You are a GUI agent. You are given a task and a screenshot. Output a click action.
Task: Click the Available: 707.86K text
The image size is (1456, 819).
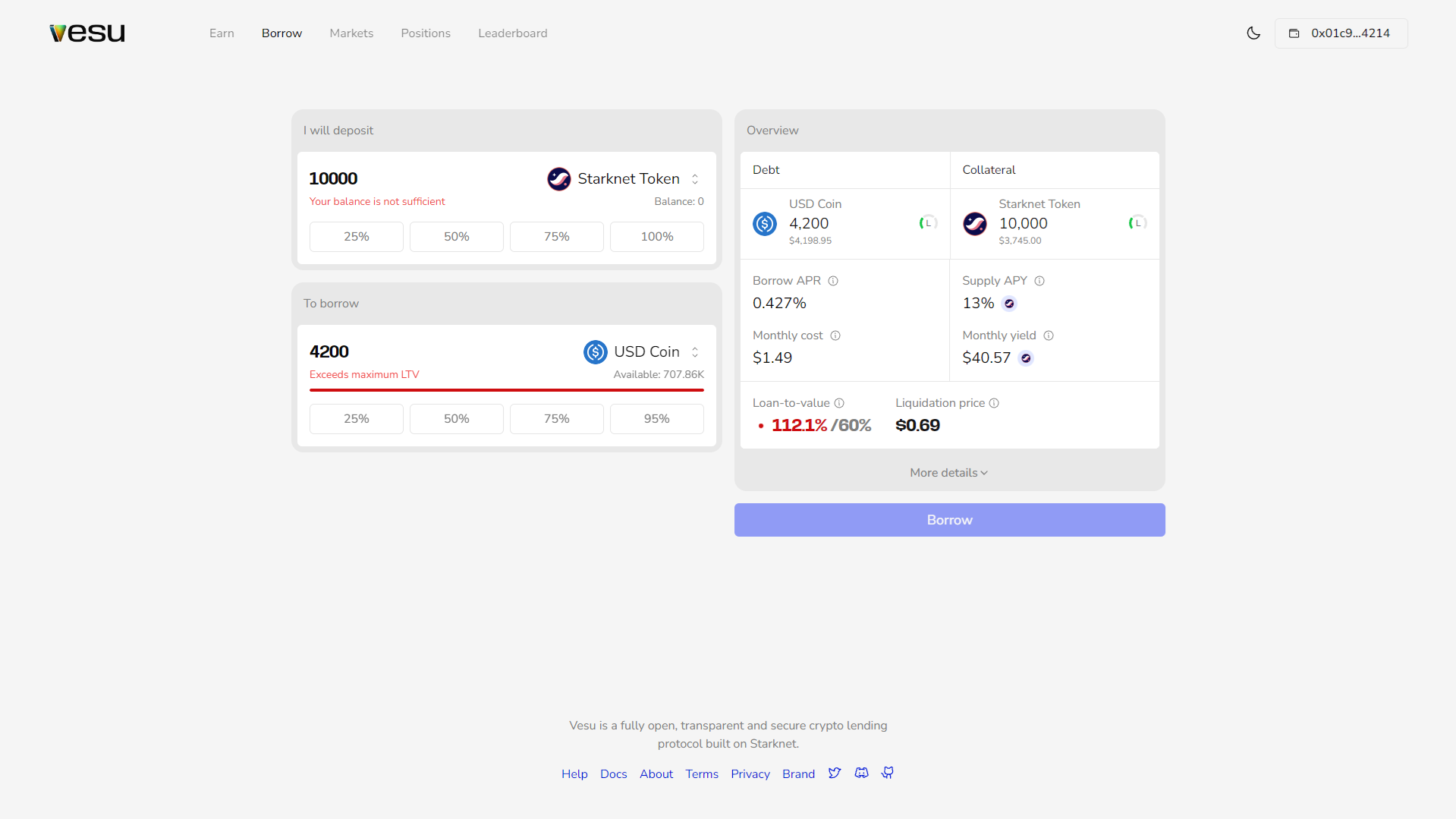(659, 375)
